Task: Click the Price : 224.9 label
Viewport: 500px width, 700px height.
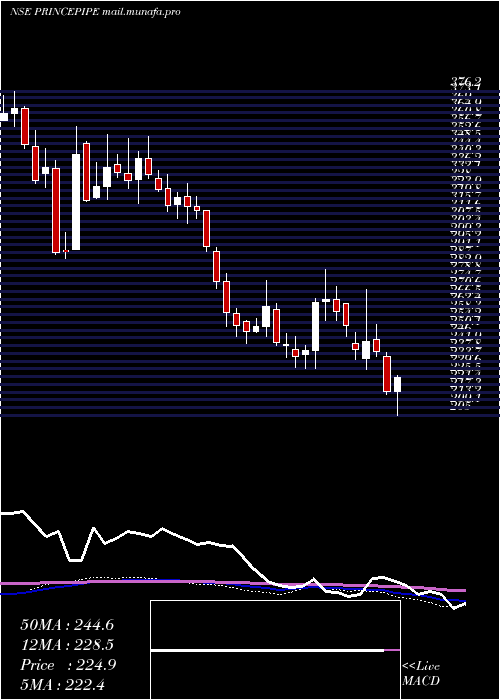Action: pos(68,665)
